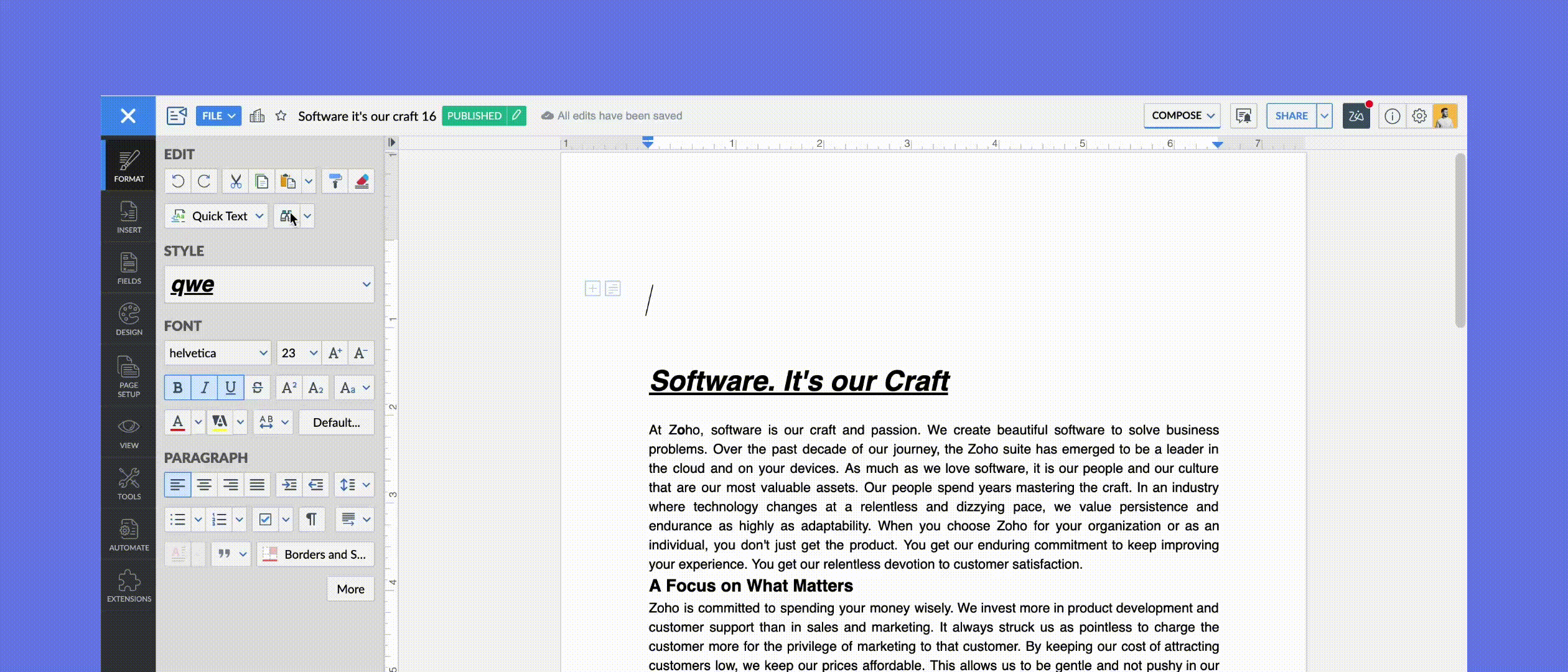Open Borders and Shading button
The image size is (1568, 672).
(x=315, y=554)
